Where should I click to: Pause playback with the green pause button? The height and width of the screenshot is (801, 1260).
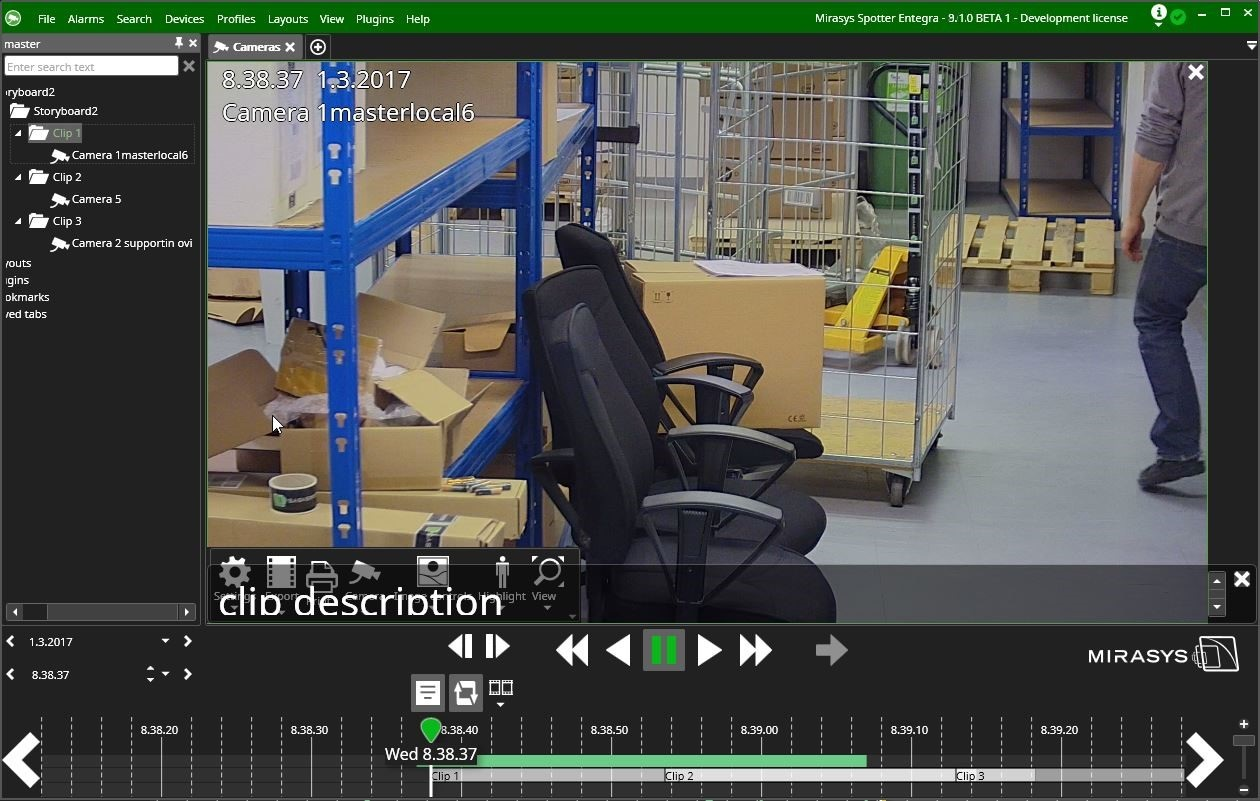coord(663,650)
